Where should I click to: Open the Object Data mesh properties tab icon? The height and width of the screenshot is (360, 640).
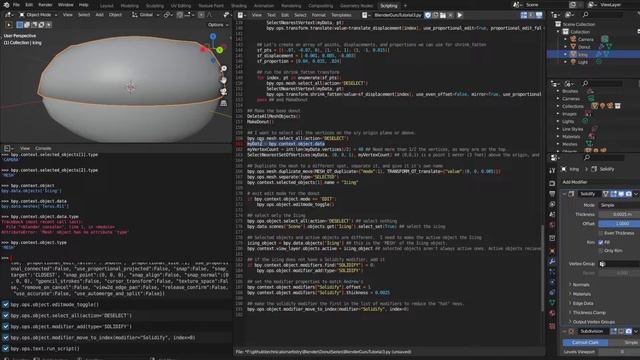coord(552,302)
